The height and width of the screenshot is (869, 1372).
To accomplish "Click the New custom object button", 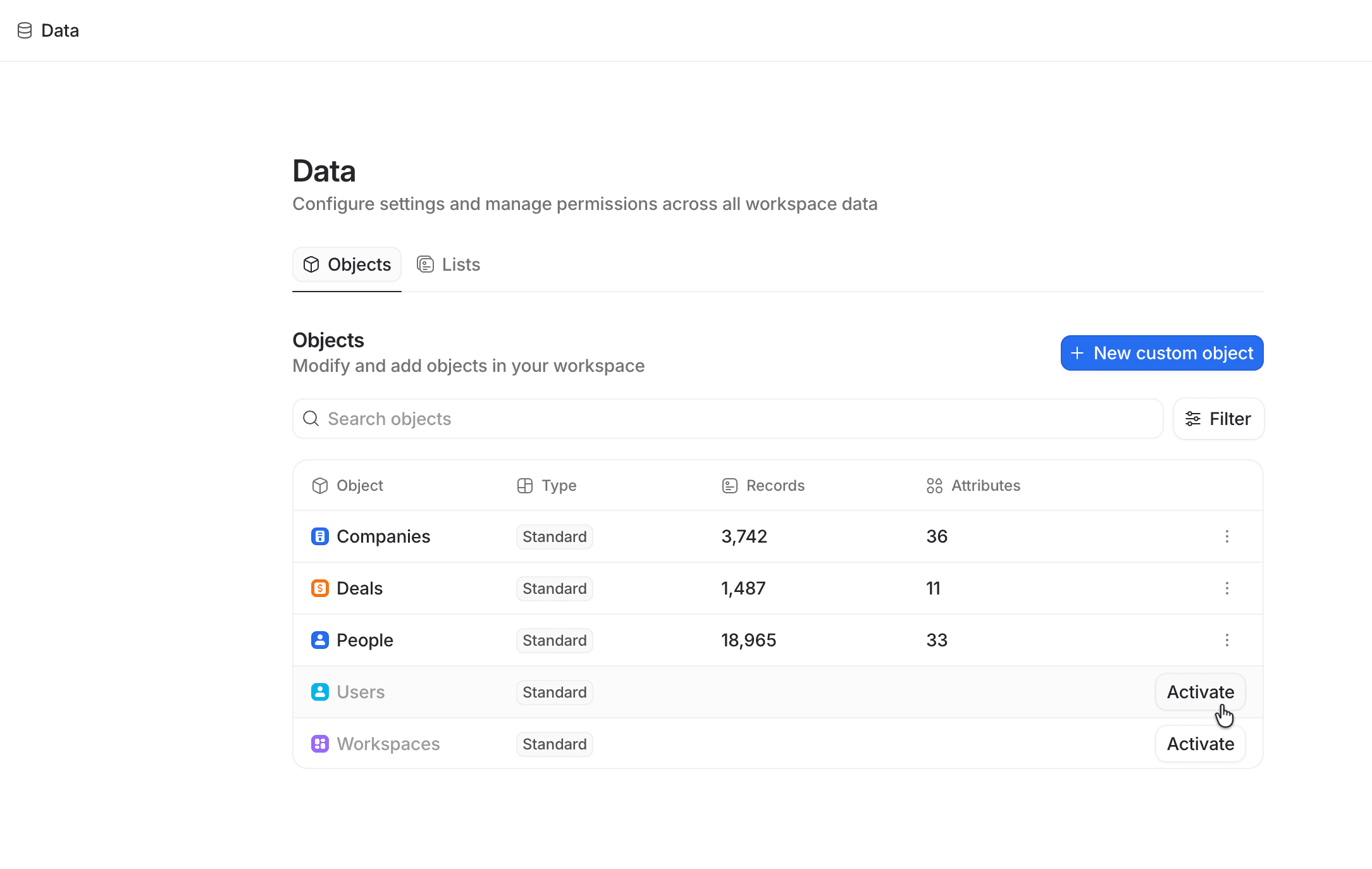I will click(x=1162, y=353).
